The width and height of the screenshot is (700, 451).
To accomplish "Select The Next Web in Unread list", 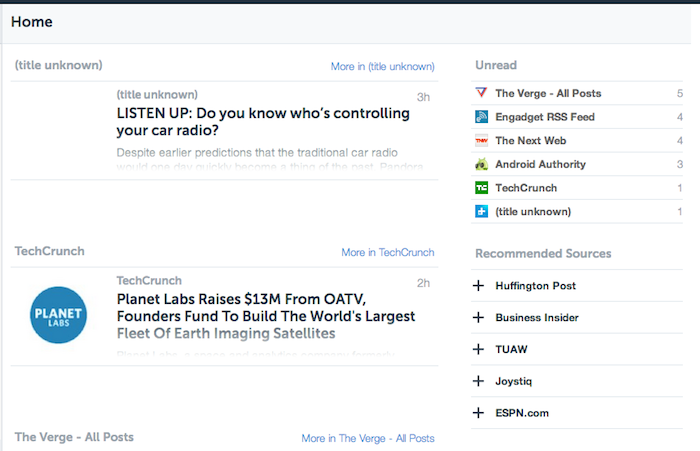I will click(530, 141).
